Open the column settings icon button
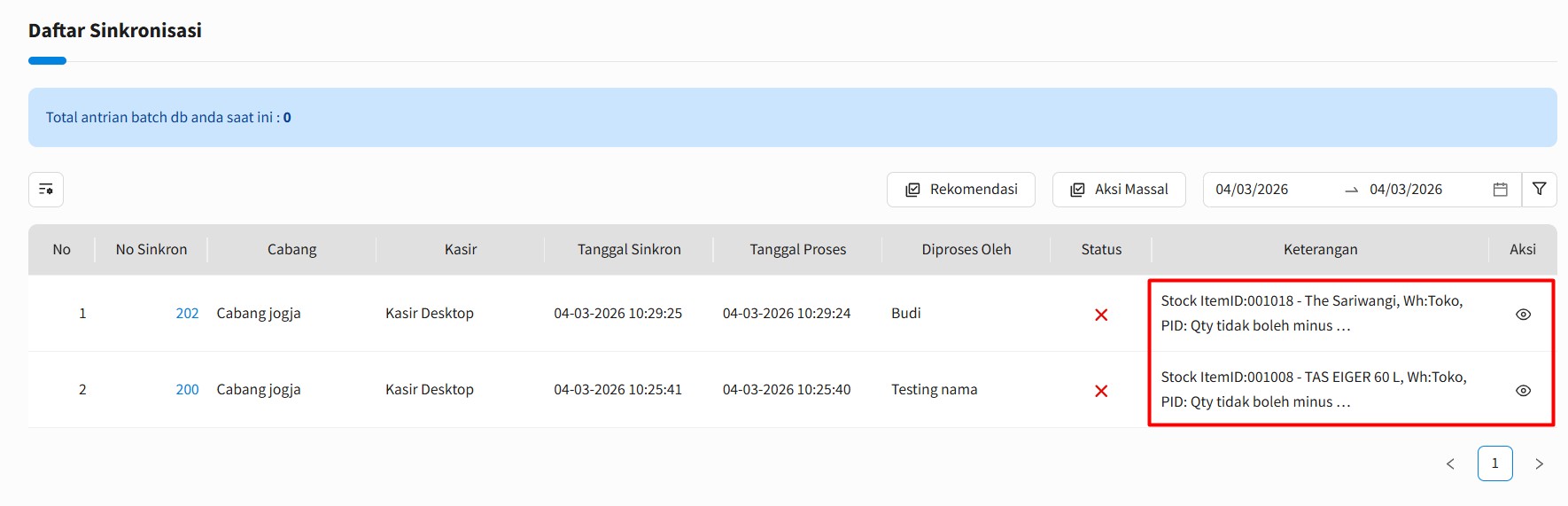This screenshot has height=506, width=1568. click(x=46, y=190)
